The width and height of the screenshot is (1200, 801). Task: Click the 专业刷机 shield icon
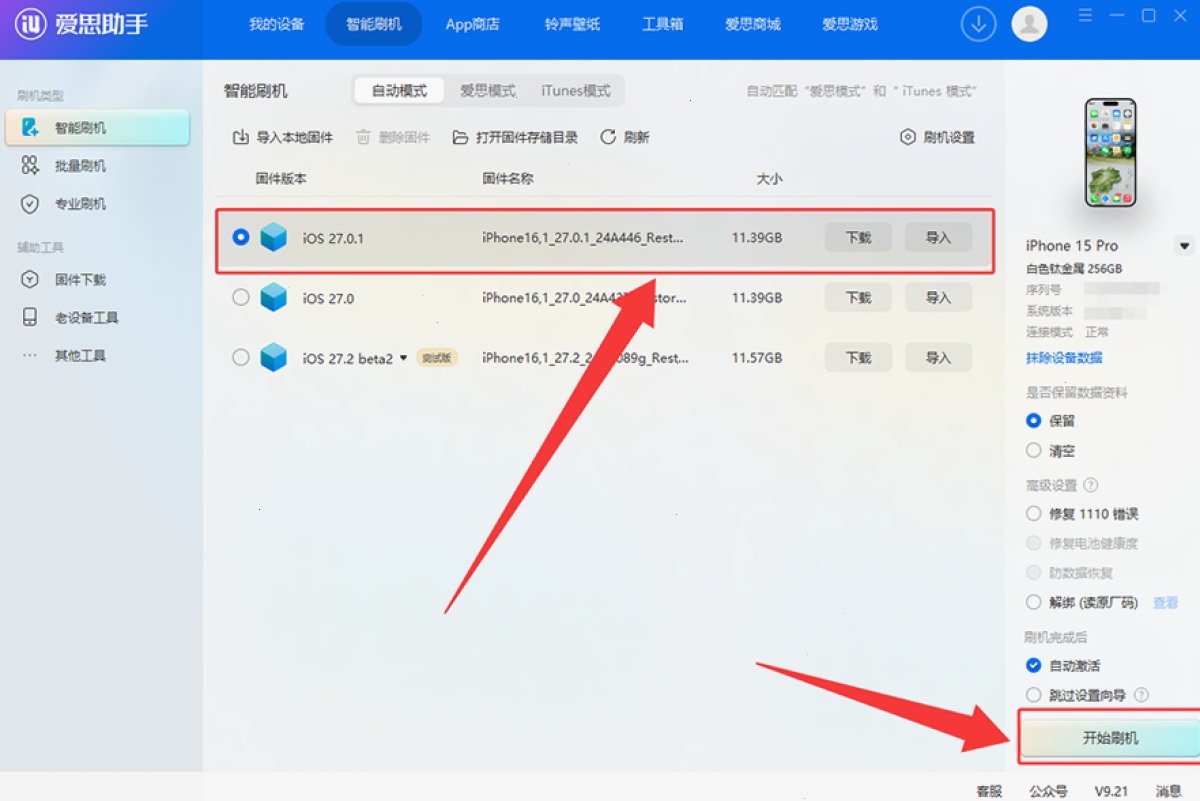pos(30,204)
